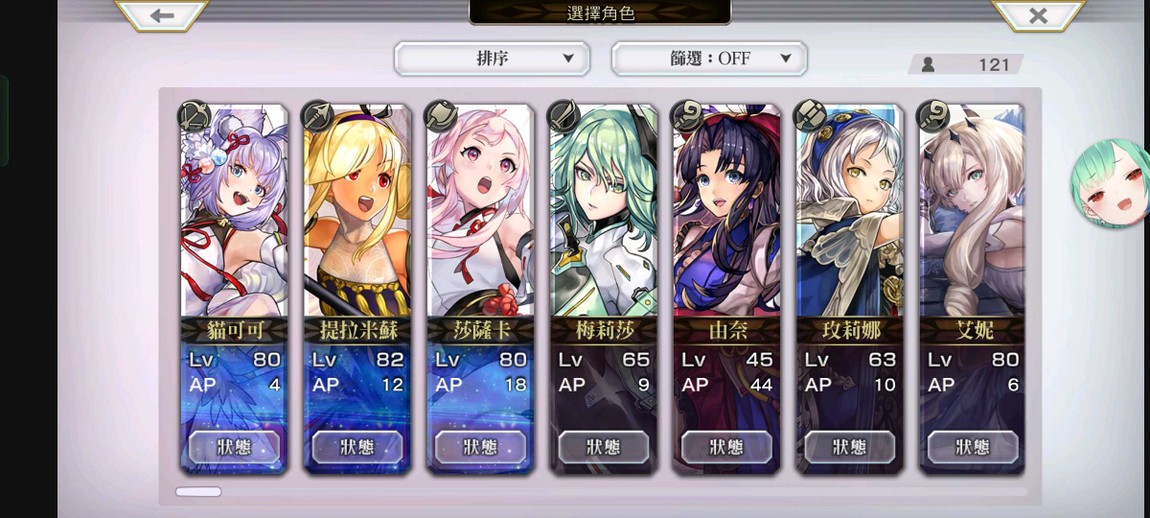Image resolution: width=1150 pixels, height=518 pixels.
Task: Click the horizontal scrollbar thumb below the cards
Action: (x=198, y=492)
